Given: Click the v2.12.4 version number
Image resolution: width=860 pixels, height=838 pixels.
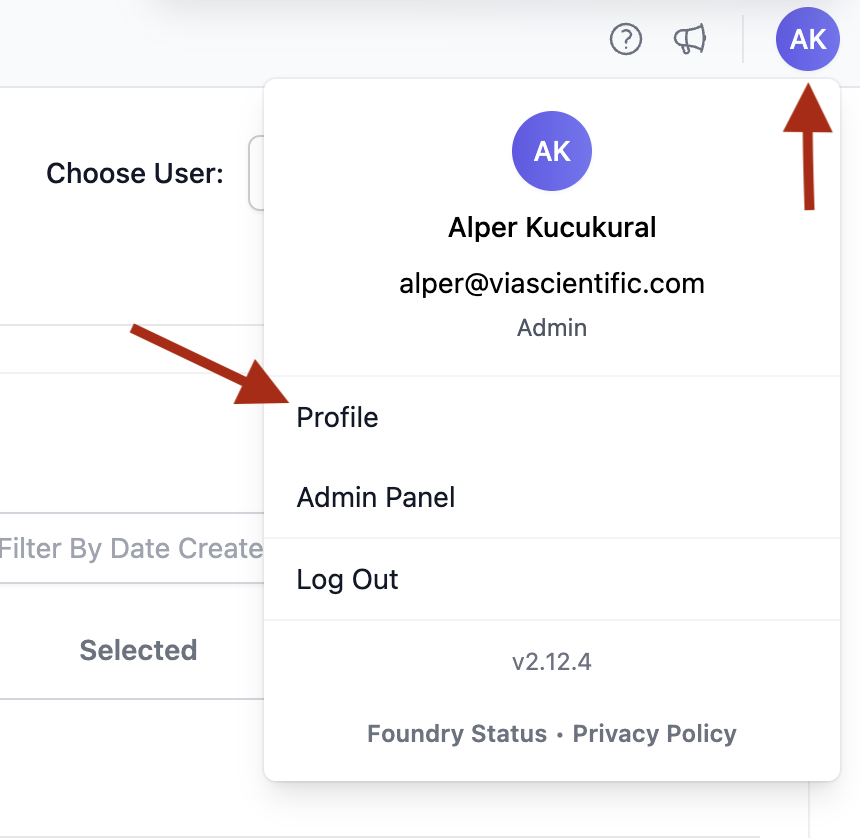Looking at the screenshot, I should click(552, 662).
